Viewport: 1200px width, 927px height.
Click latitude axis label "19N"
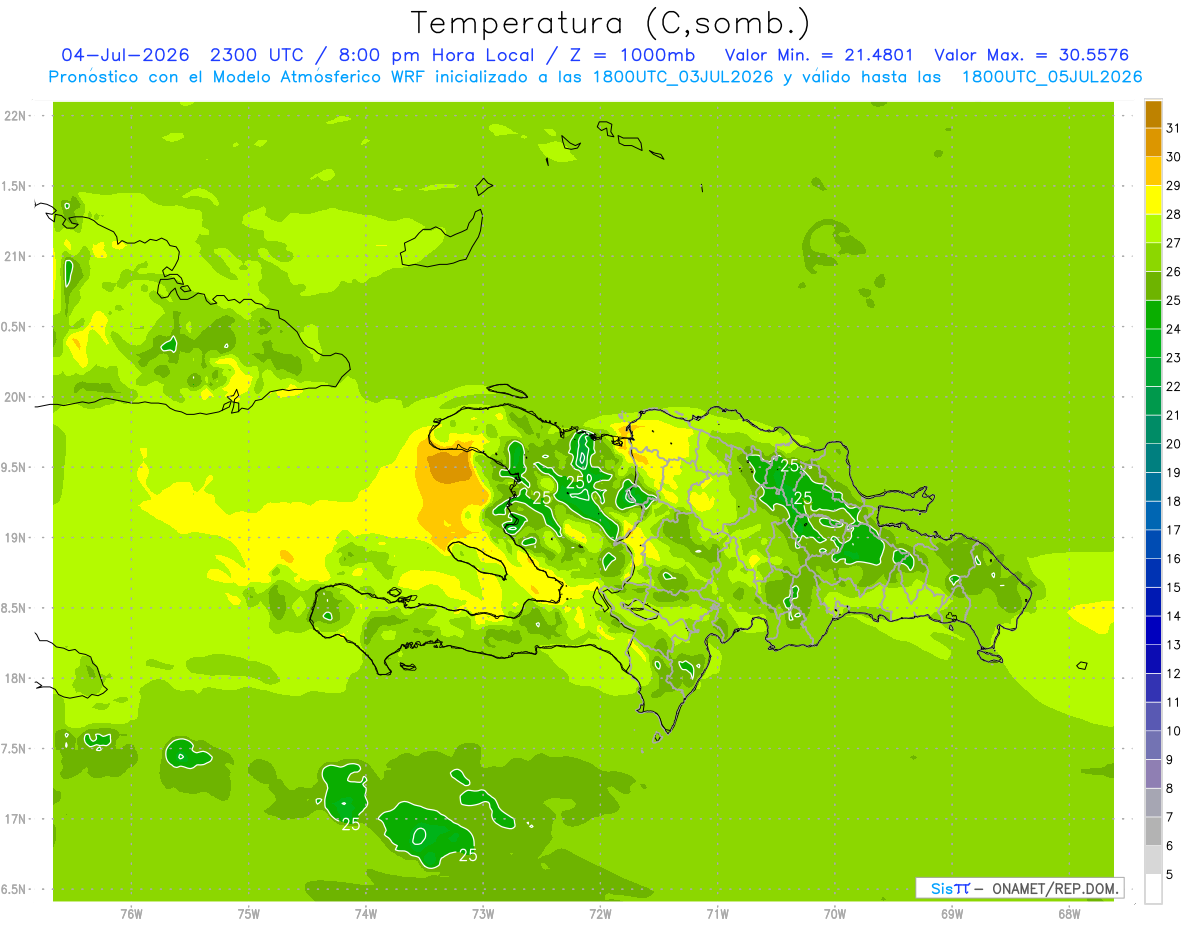[x=16, y=538]
